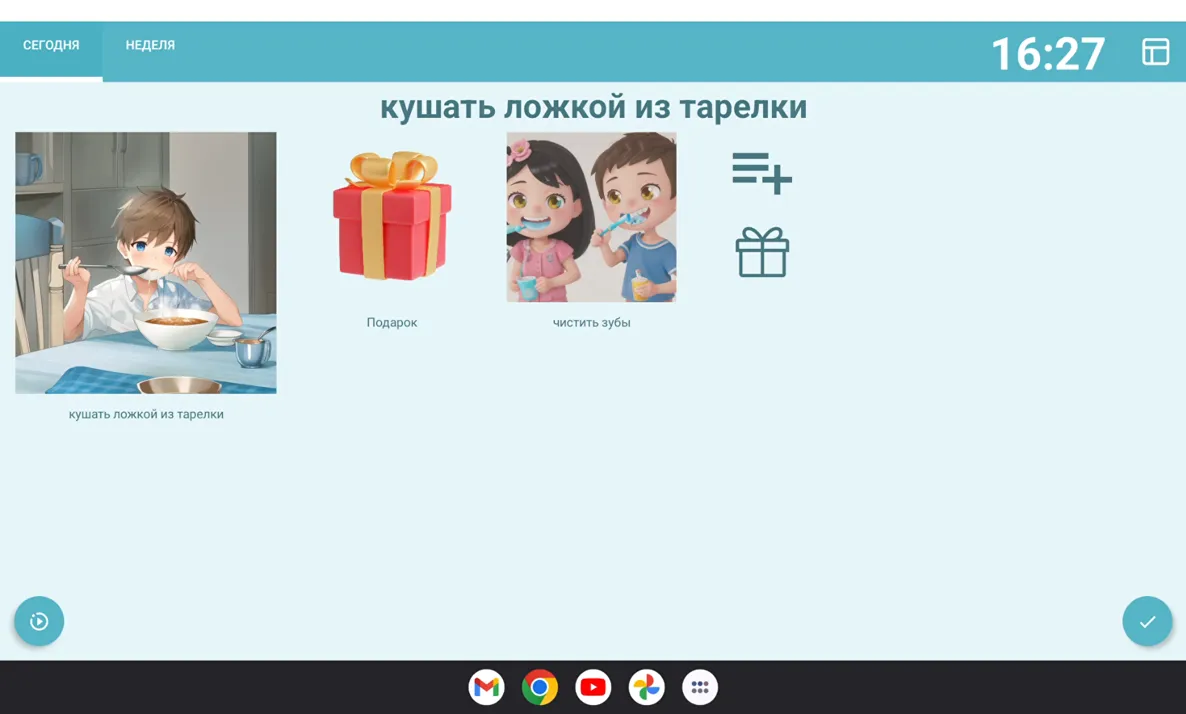The width and height of the screenshot is (1186, 714).
Task: Open YouTube from the shelf
Action: click(x=593, y=688)
